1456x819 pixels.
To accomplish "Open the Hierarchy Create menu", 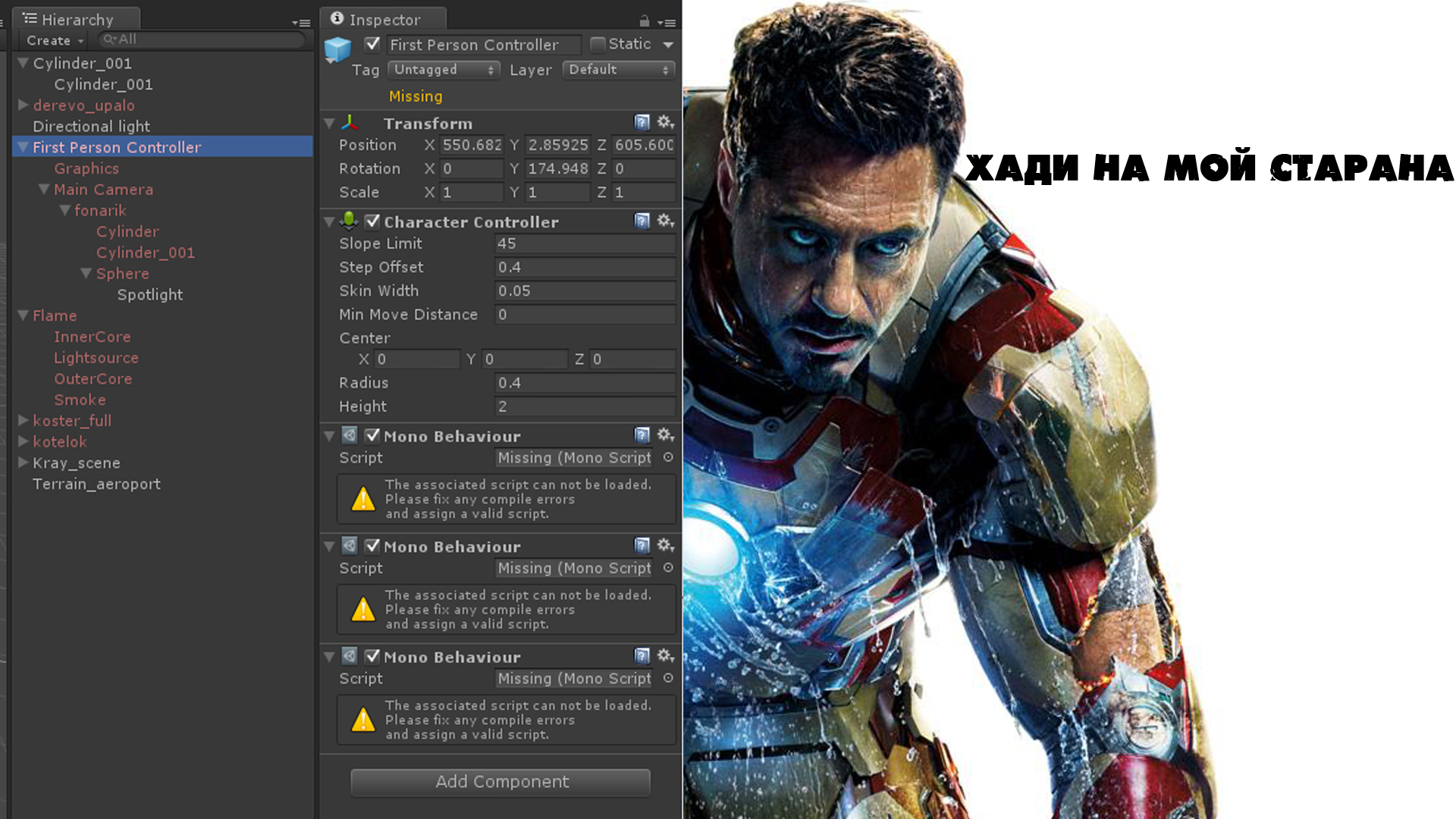I will [54, 40].
